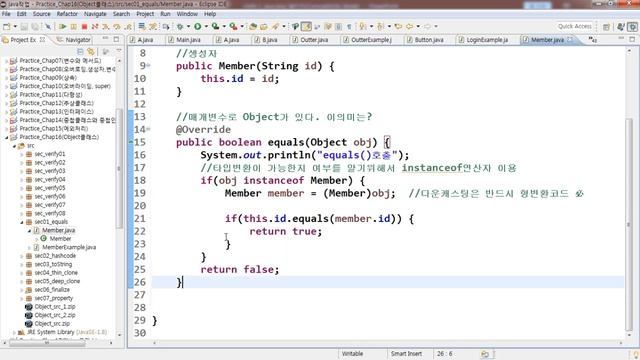Click the red Terminate icon
This screenshot has width=640, height=360.
(x=84, y=27)
